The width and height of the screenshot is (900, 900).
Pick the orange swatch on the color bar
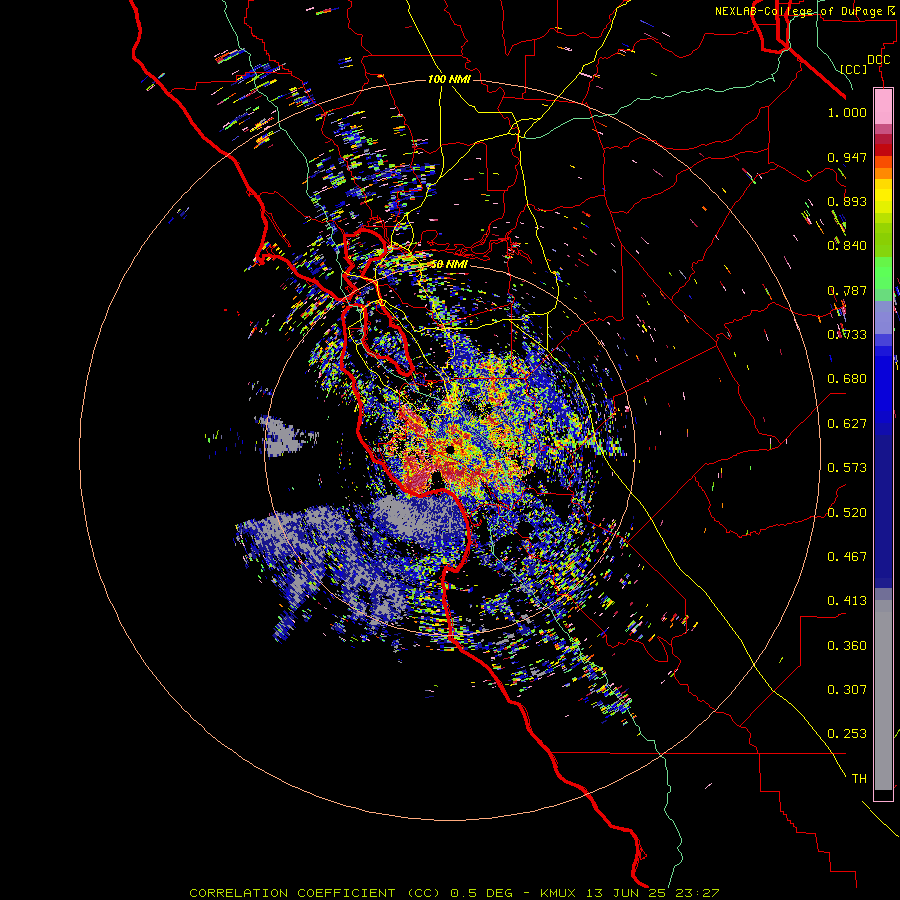(x=883, y=173)
